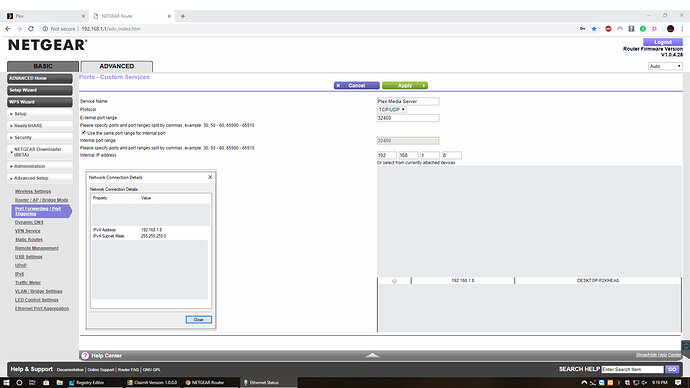Focus the Service Name input field
The image size is (690, 388).
(x=408, y=101)
